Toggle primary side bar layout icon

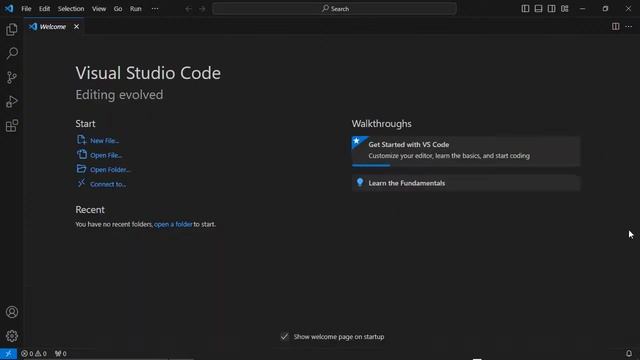coord(525,9)
